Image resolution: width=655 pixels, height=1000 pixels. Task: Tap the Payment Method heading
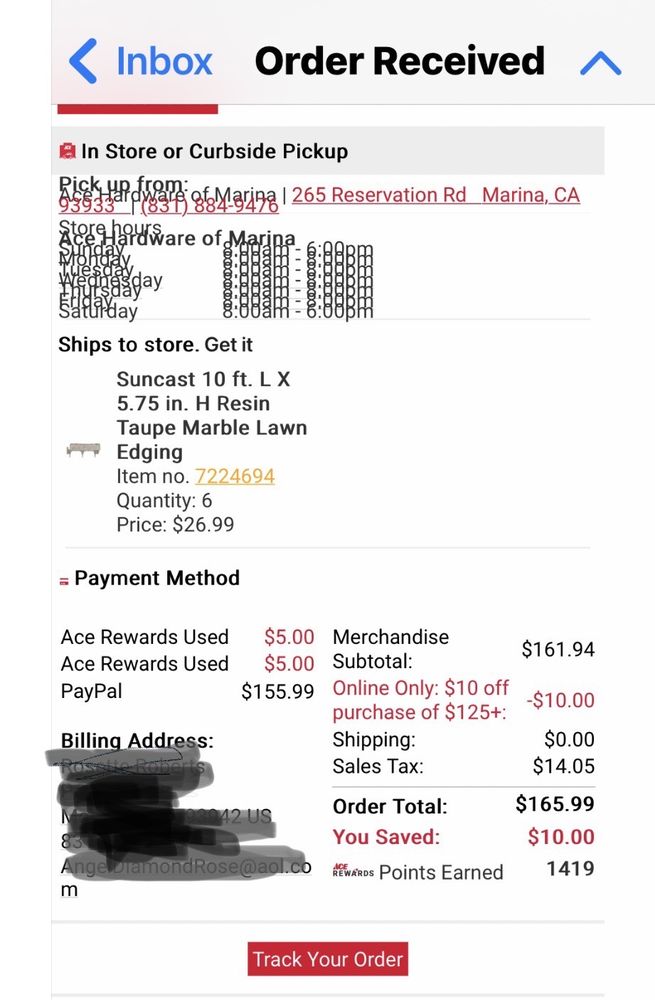(x=157, y=578)
